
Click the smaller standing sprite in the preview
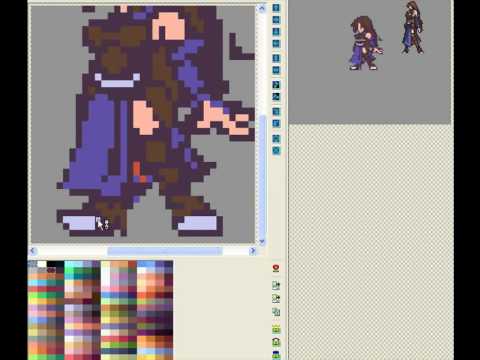click(413, 28)
